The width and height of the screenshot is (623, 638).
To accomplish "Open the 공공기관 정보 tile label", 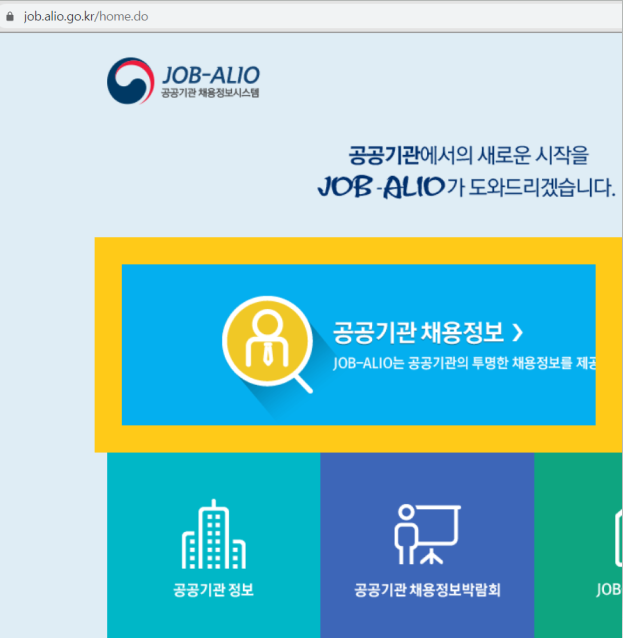I will [x=214, y=590].
